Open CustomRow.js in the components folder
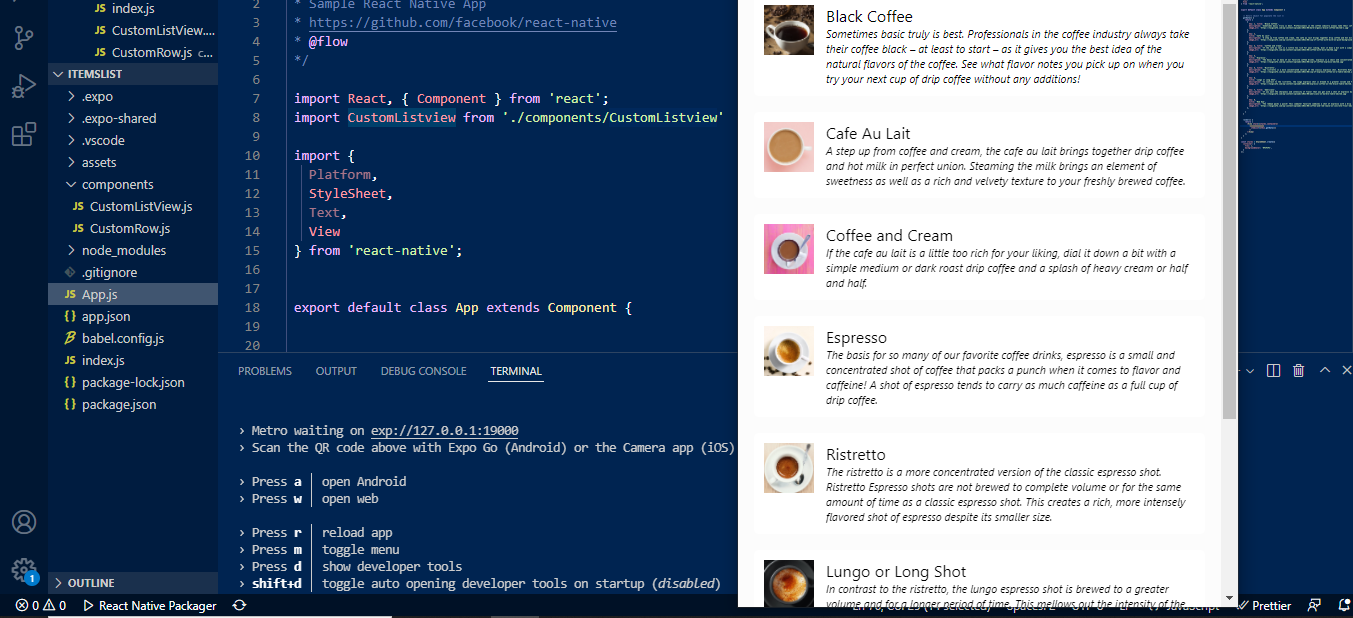This screenshot has width=1353, height=618. [129, 228]
